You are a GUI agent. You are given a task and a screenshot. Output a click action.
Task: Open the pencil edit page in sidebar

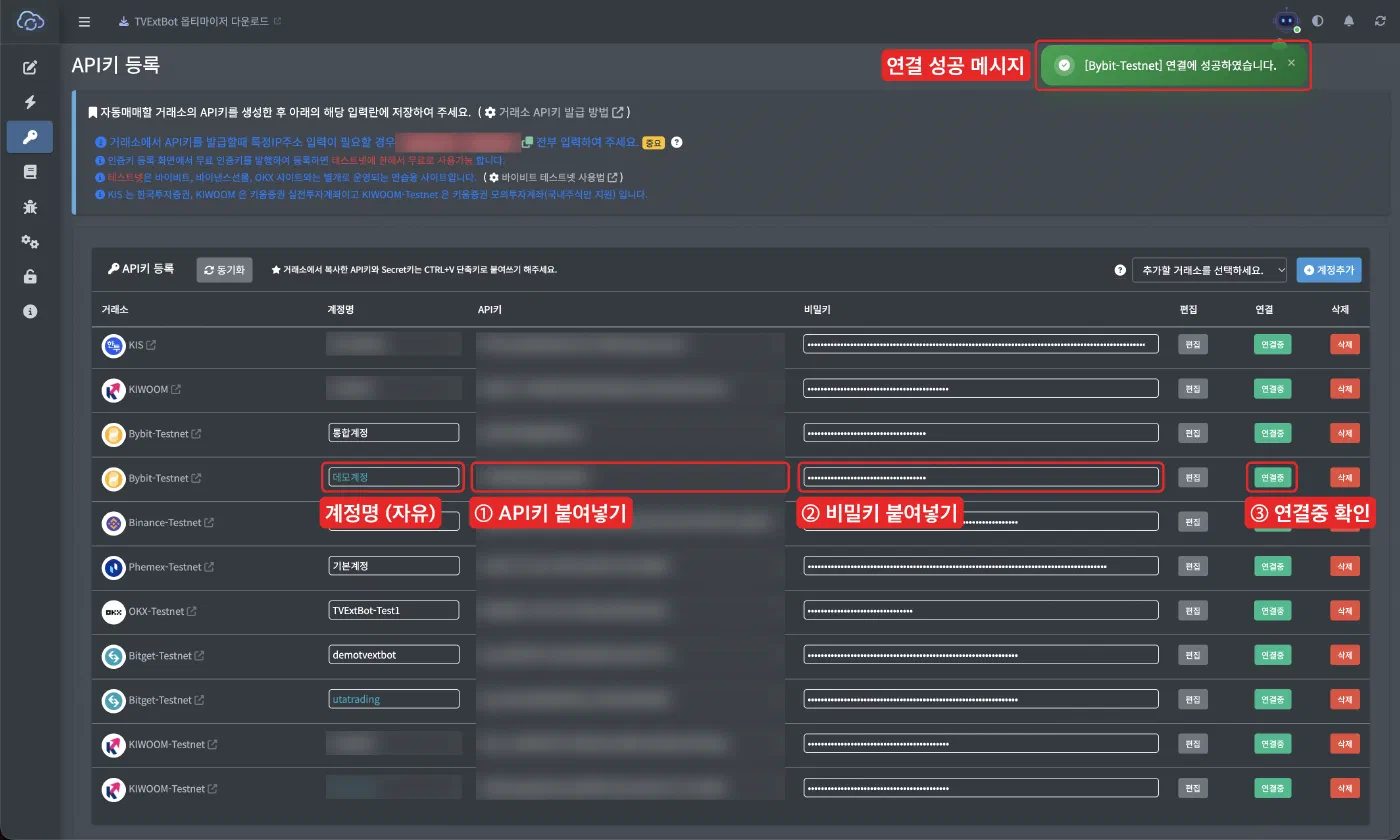30,68
